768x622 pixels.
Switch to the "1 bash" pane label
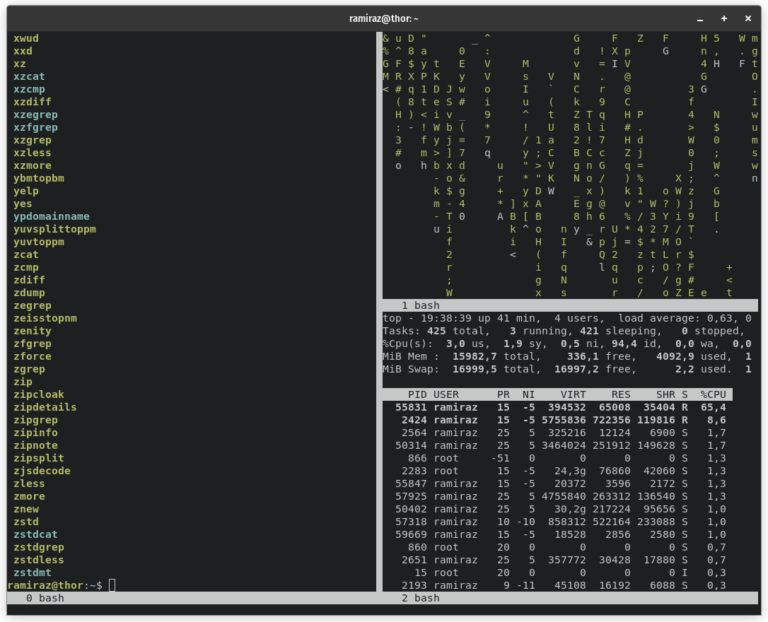(420, 305)
